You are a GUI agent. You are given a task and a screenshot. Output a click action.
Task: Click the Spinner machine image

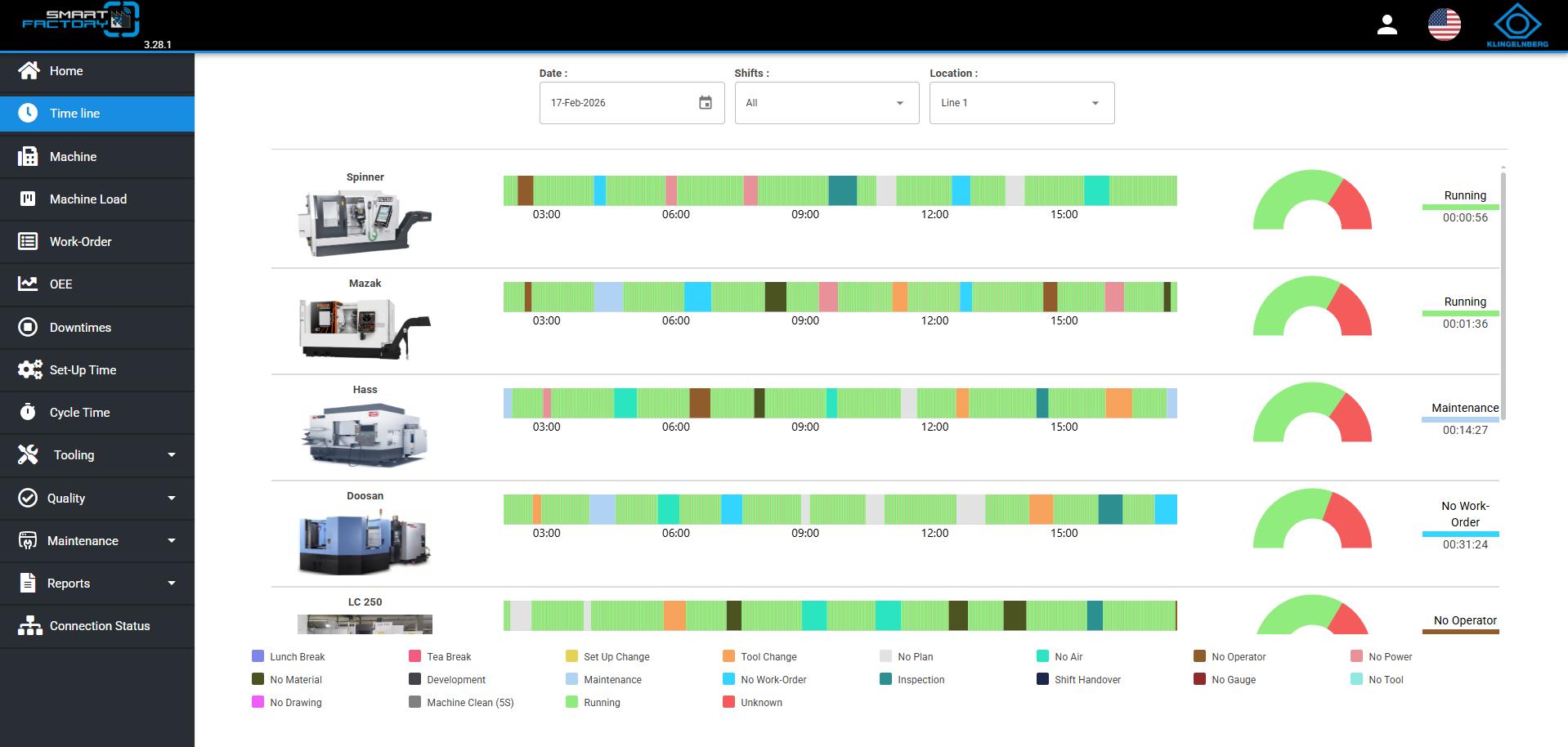pyautogui.click(x=365, y=224)
